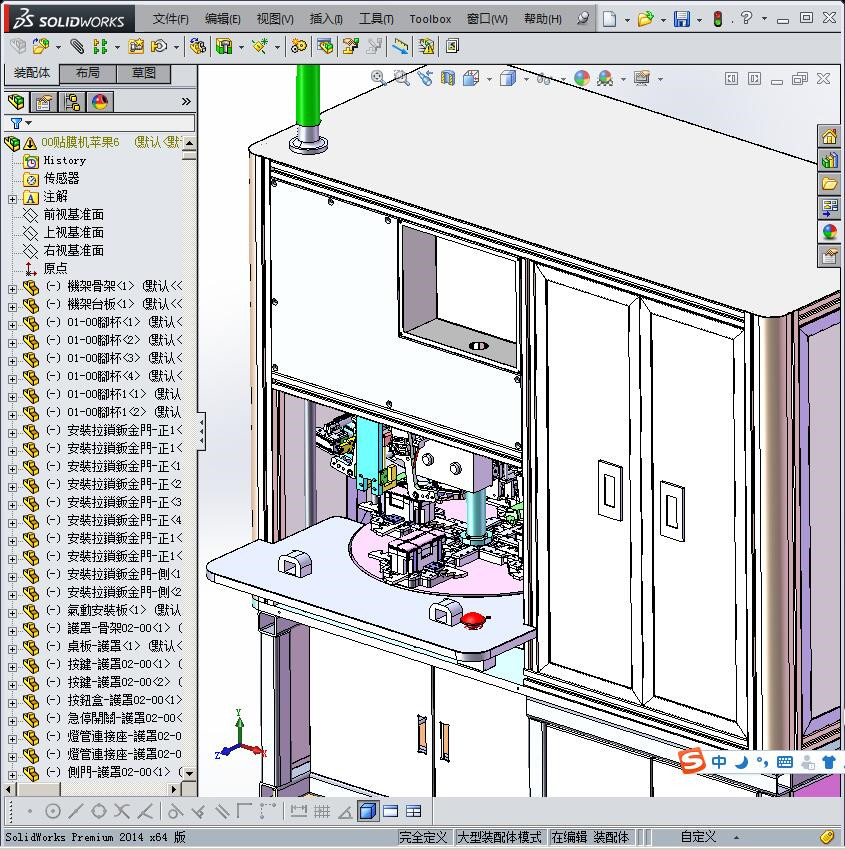Toggle the quadrant quick snap

click(x=99, y=812)
